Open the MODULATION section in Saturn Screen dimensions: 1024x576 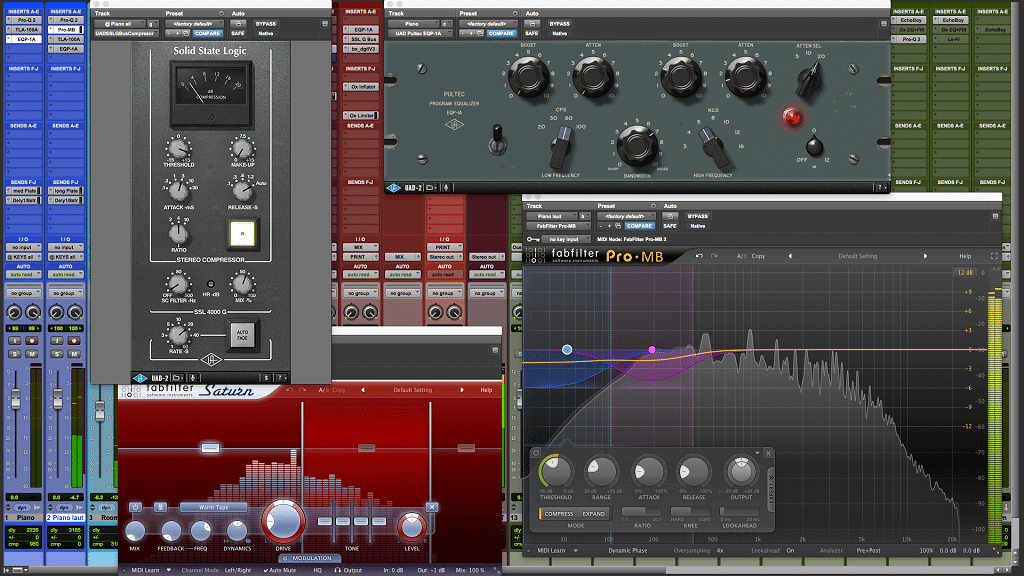308,558
